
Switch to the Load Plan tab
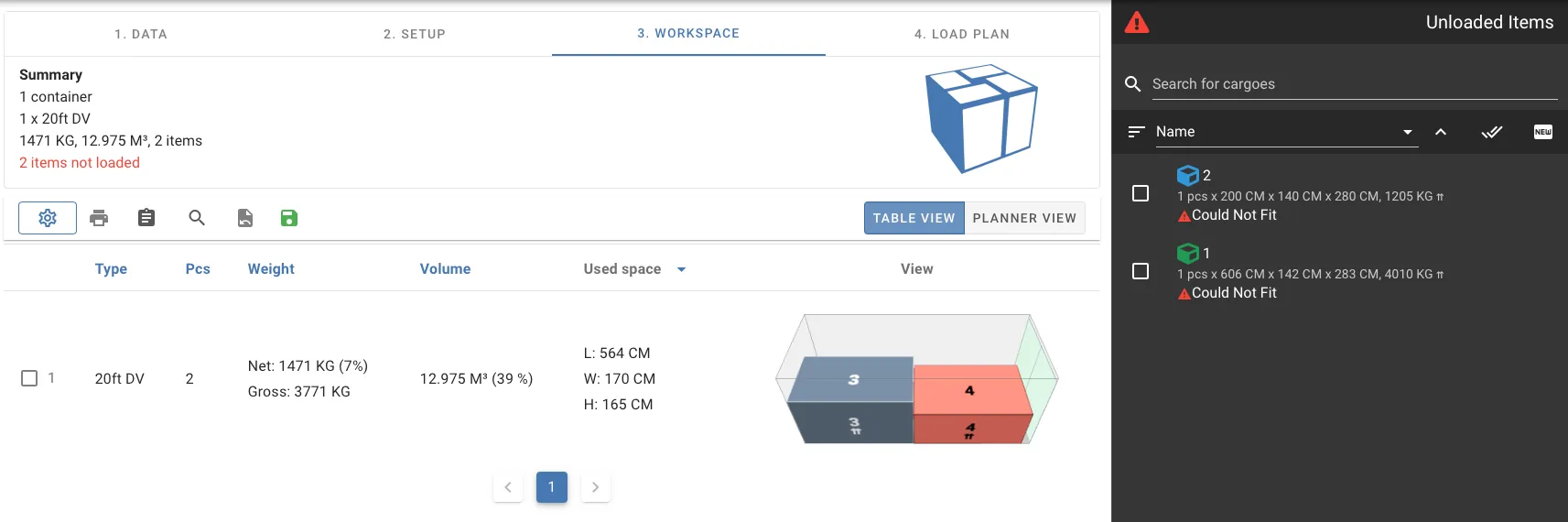point(961,34)
